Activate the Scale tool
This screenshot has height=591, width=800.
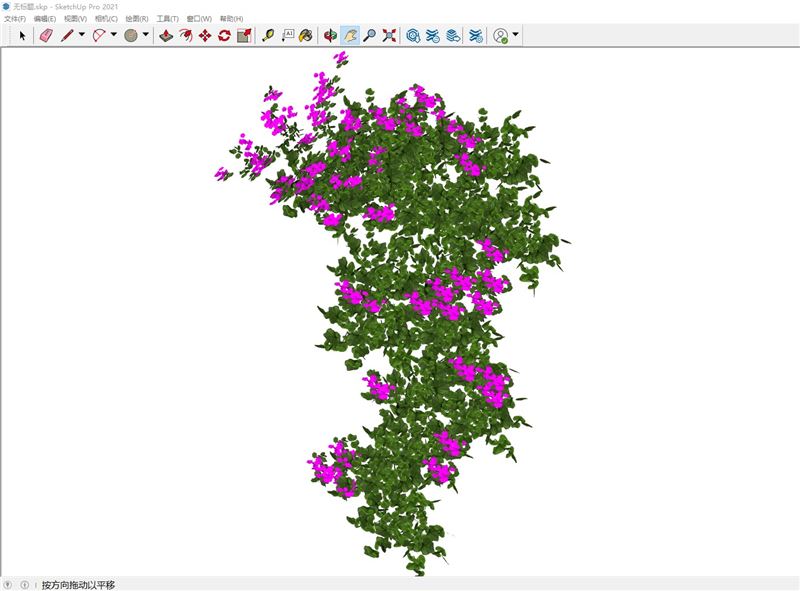coord(243,36)
